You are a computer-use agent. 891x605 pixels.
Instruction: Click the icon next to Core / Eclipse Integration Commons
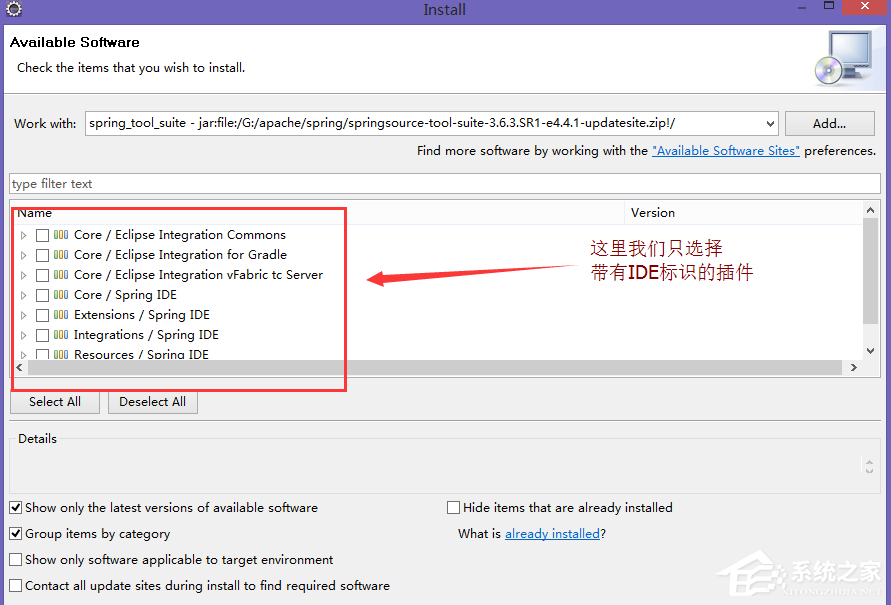[61, 234]
